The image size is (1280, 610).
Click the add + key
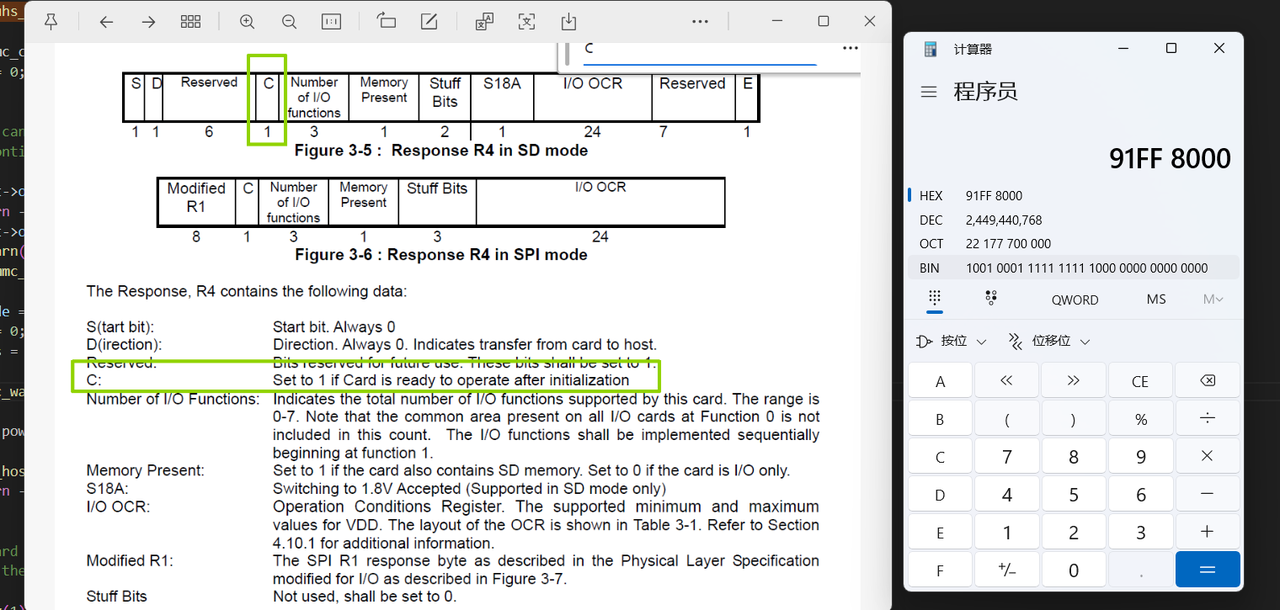tap(1208, 533)
